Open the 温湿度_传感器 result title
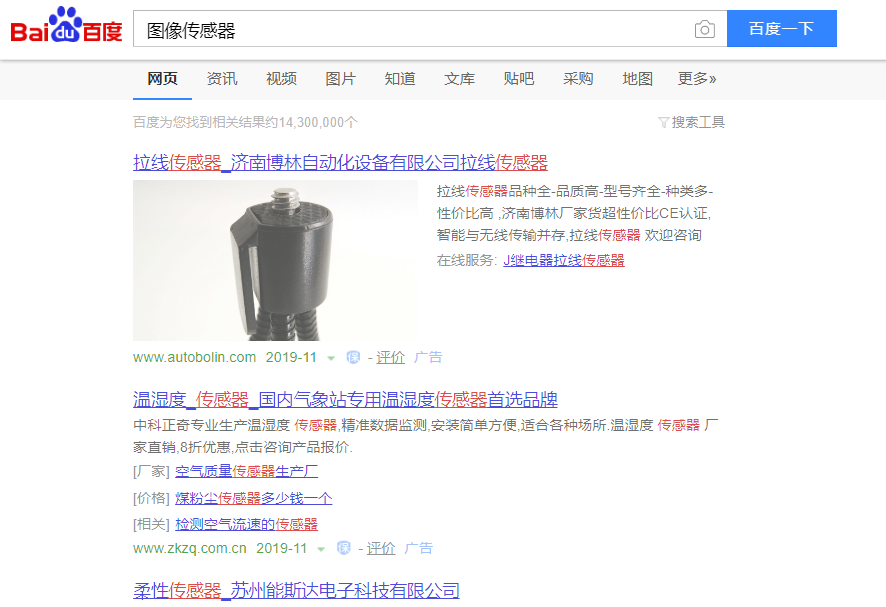The height and width of the screenshot is (607, 886). [345, 400]
